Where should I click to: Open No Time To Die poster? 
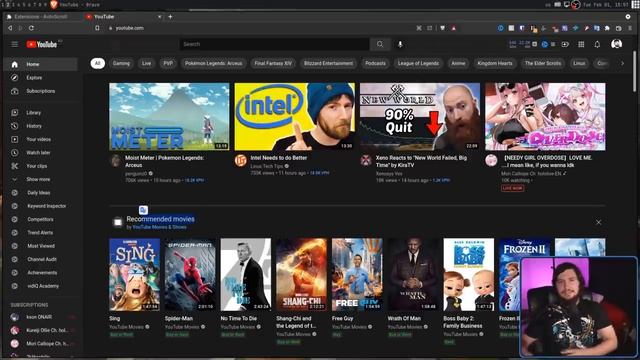(x=246, y=275)
